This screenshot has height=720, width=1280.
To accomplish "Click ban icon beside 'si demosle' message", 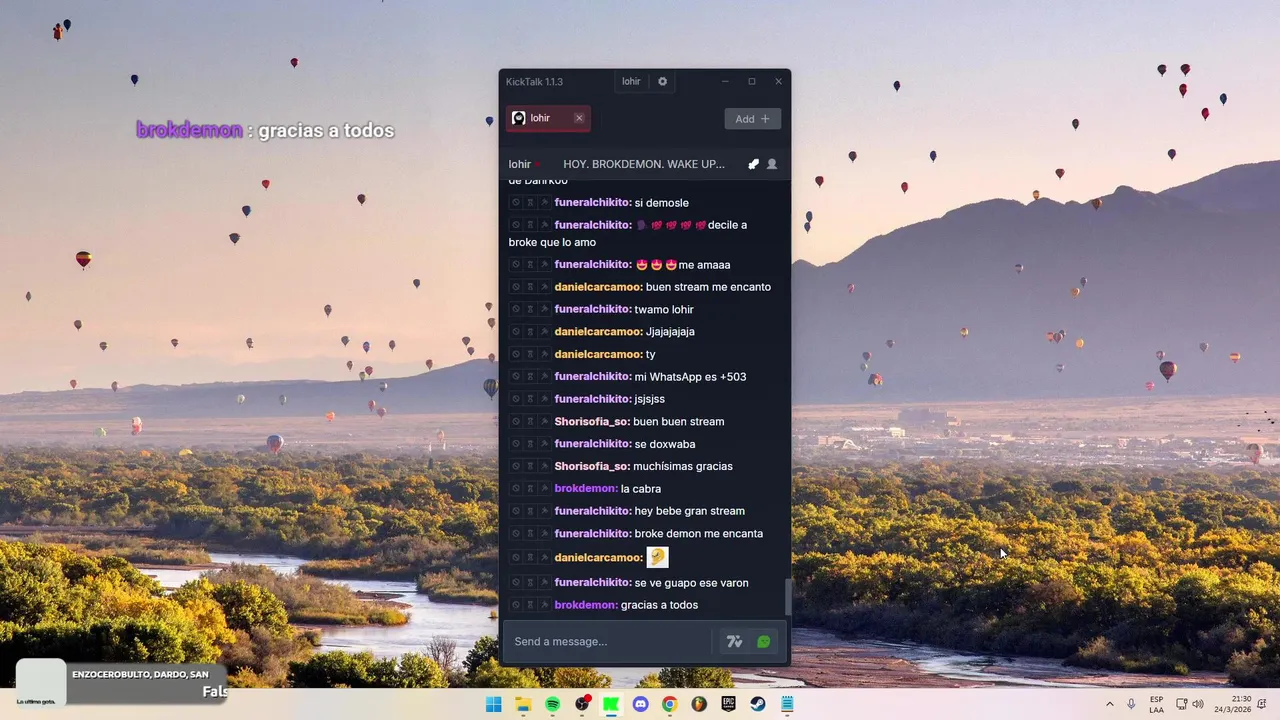I will click(x=516, y=203).
